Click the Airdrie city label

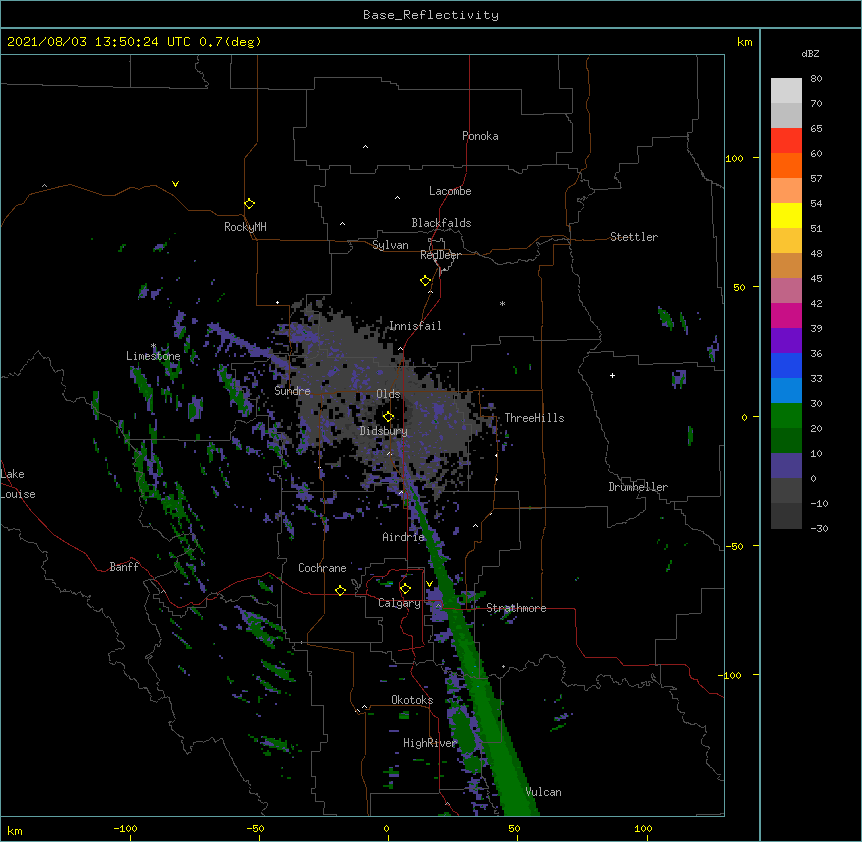(404, 537)
